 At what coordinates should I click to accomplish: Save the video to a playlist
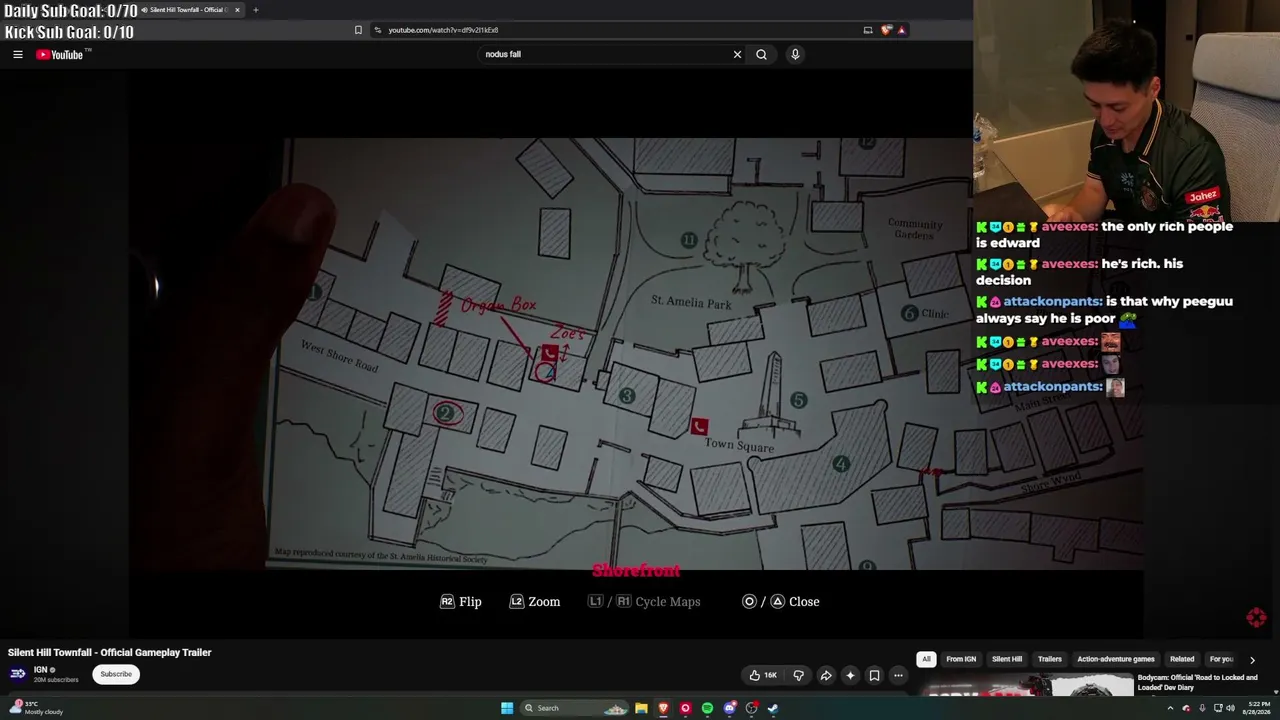point(874,675)
